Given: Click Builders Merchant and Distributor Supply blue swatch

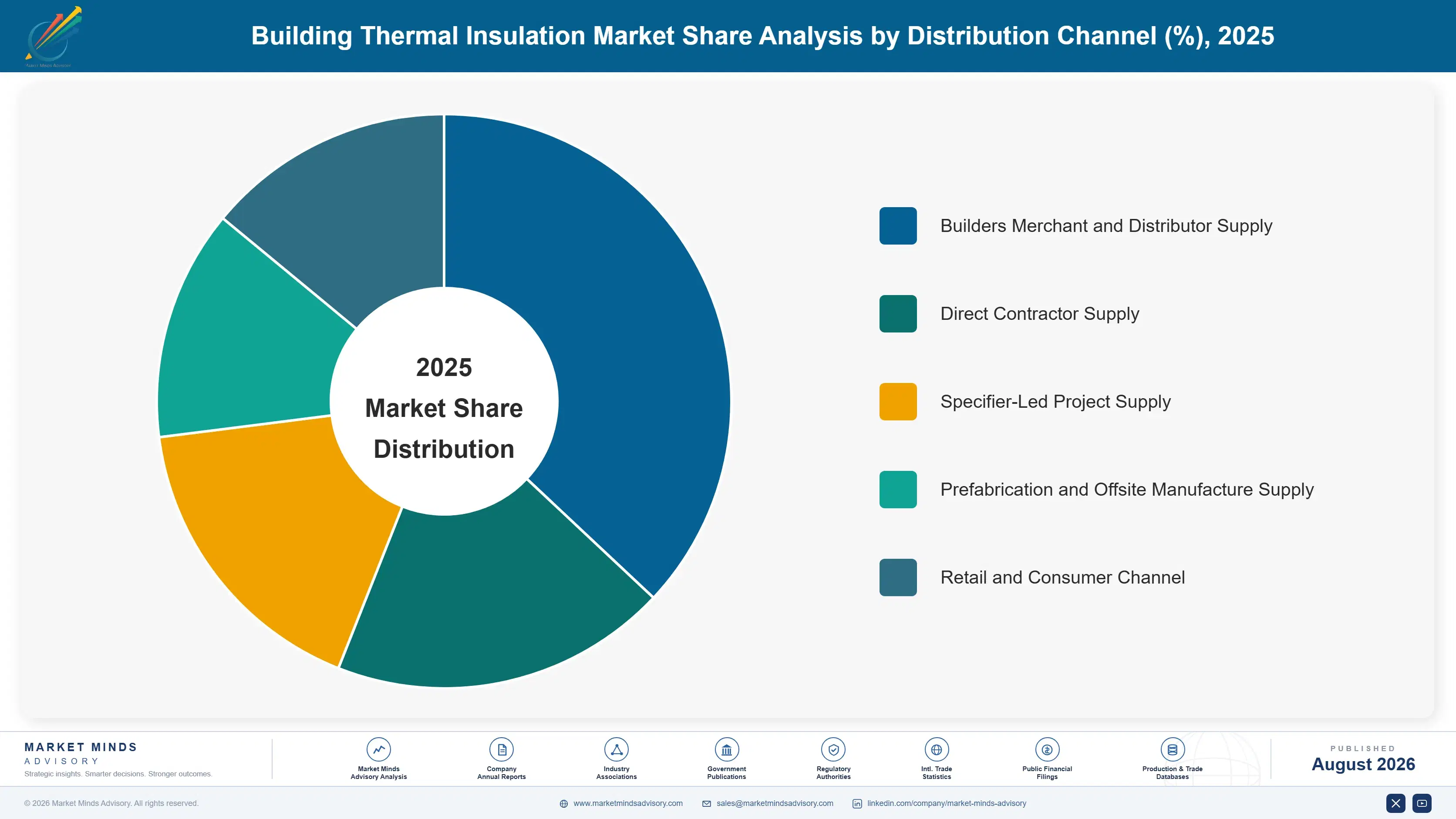Looking at the screenshot, I should click(897, 226).
